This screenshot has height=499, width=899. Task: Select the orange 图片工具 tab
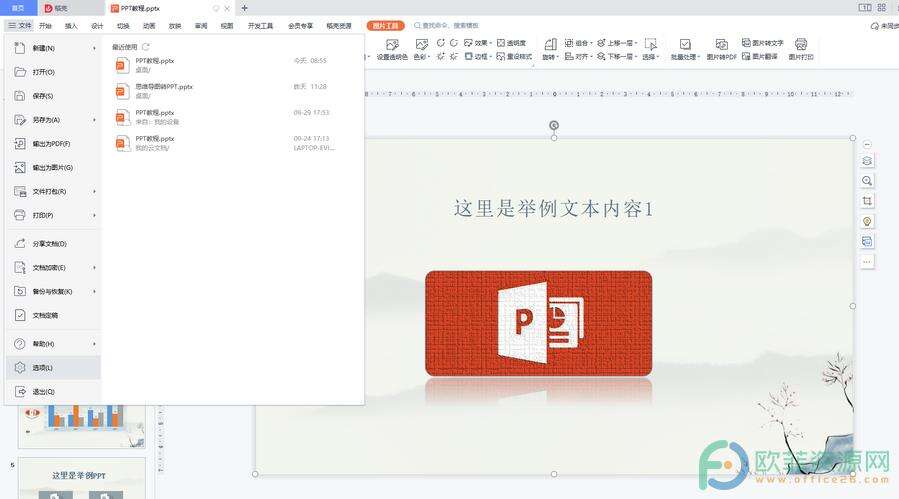[386, 26]
